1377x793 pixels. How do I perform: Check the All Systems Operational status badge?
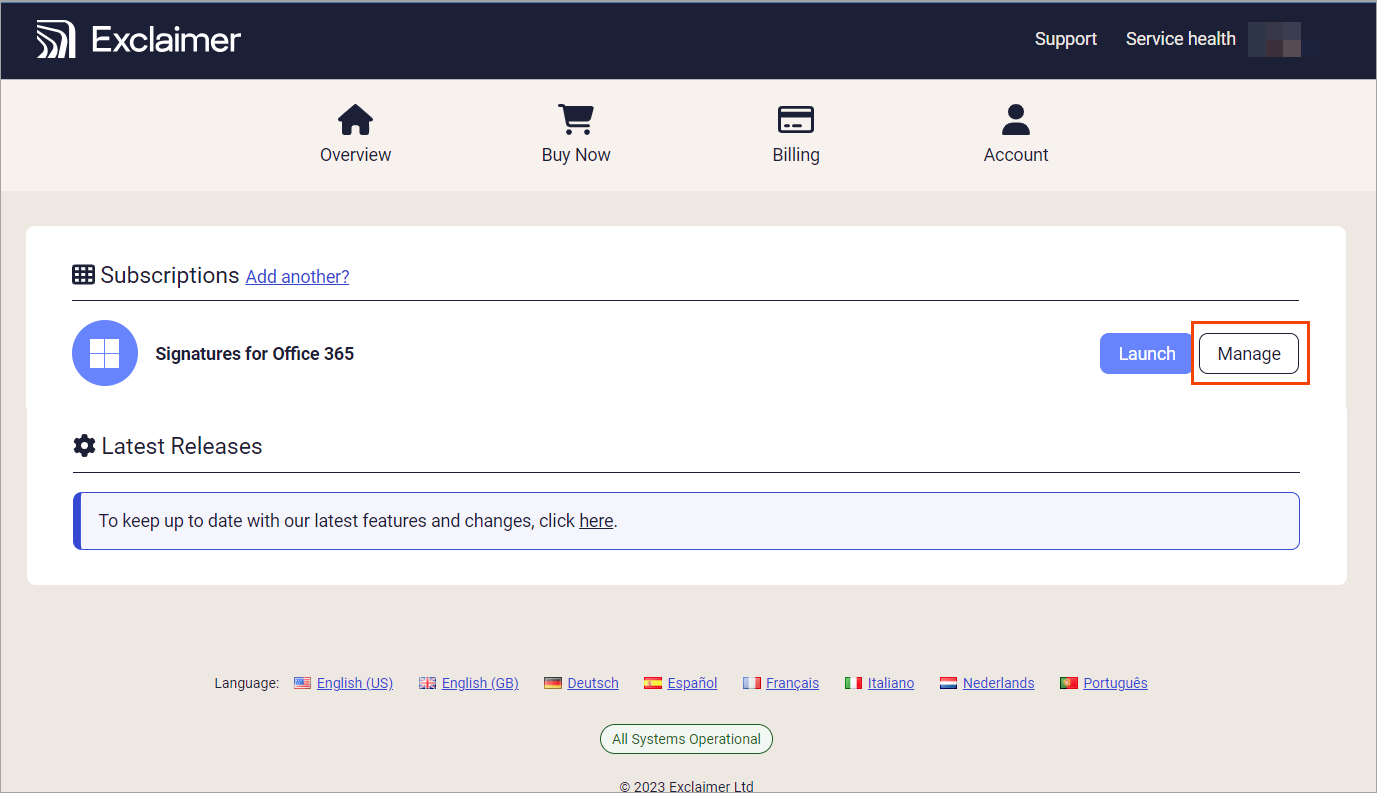[x=686, y=738]
